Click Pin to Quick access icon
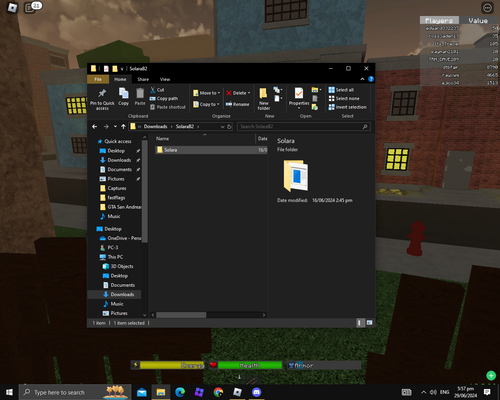Screen dimensions: 500x400 tap(102, 99)
